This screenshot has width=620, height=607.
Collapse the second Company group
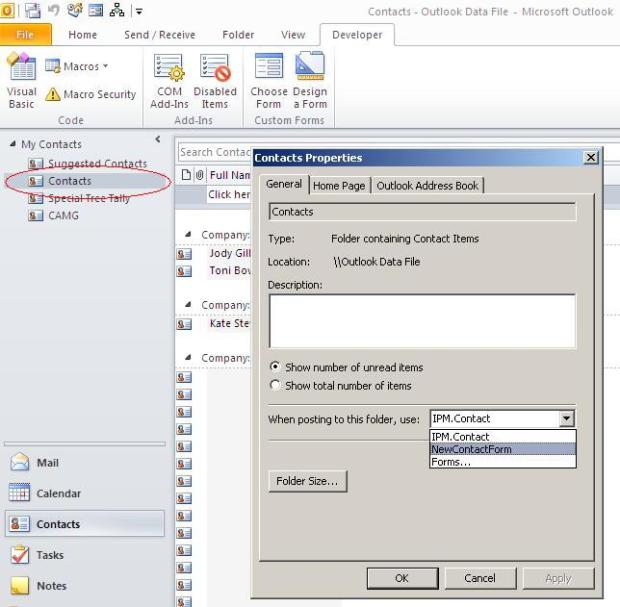188,304
